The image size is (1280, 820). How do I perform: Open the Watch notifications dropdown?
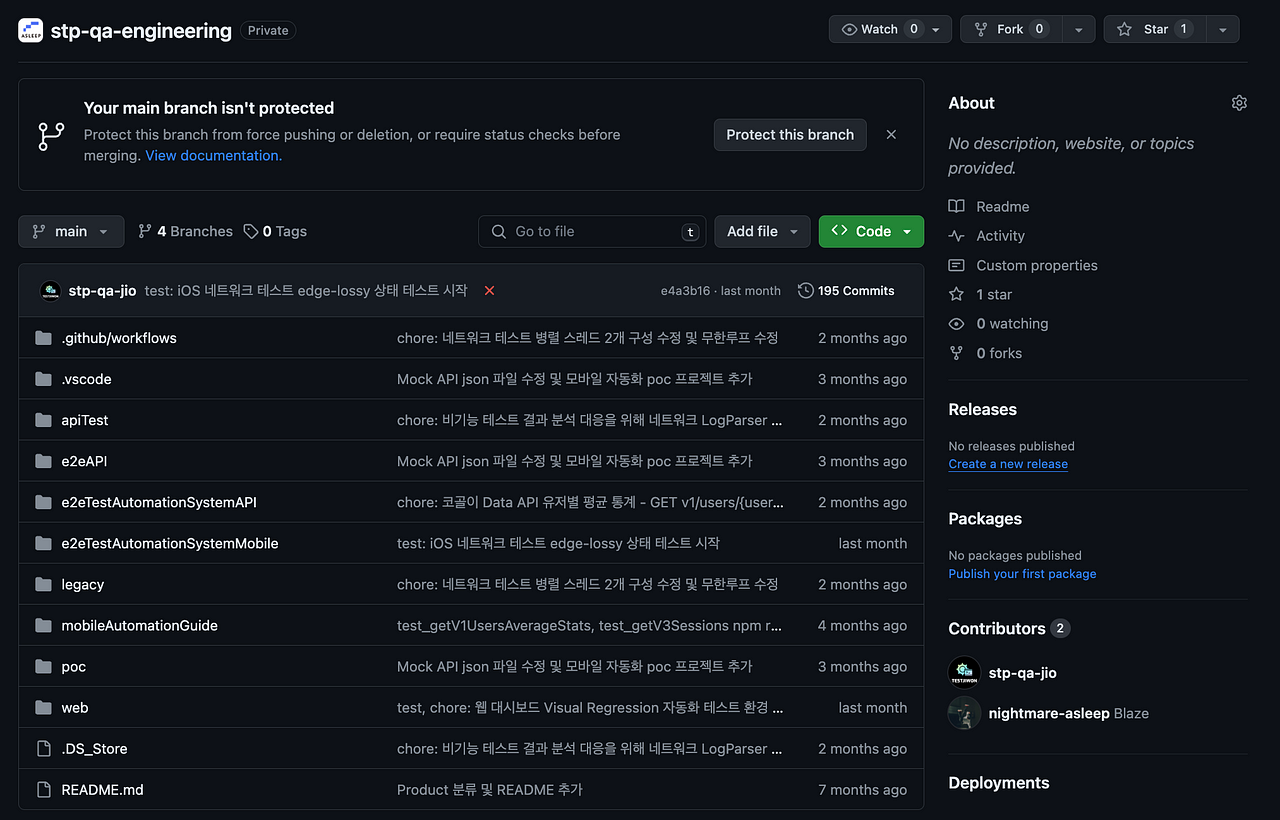[x=890, y=29]
